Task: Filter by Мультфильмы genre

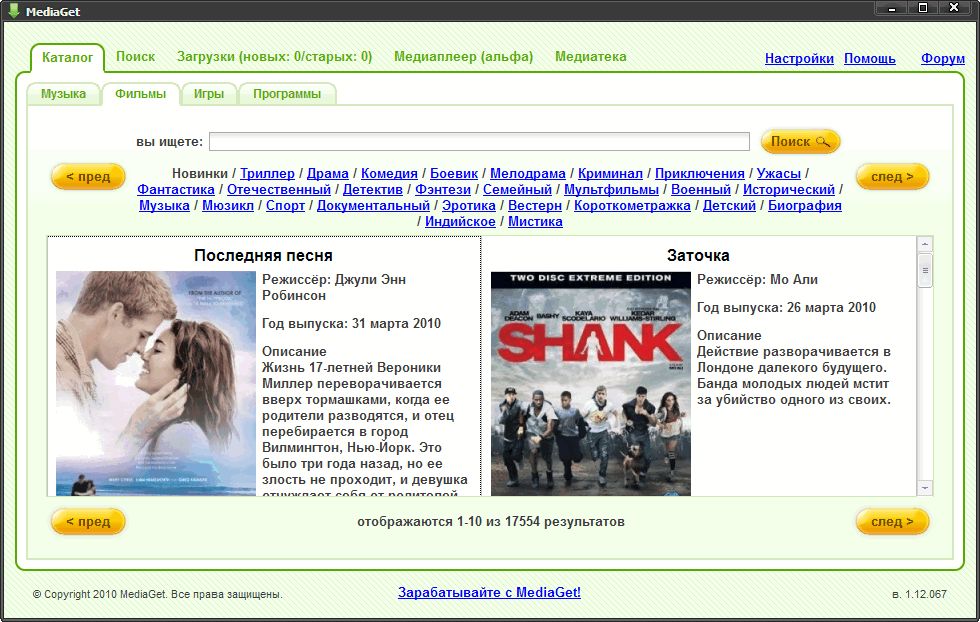Action: pos(611,189)
